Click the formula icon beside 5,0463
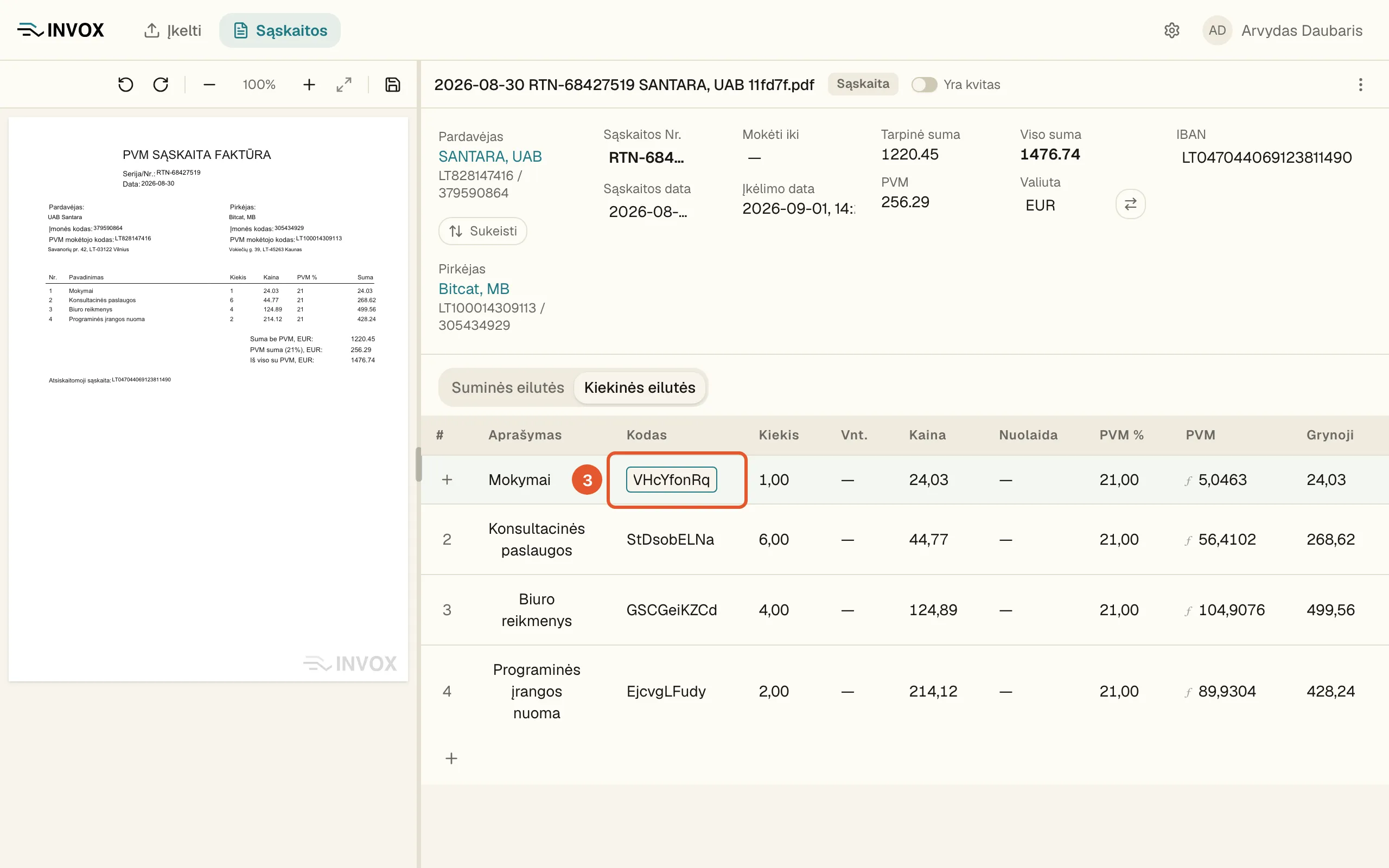This screenshot has height=868, width=1389. click(1188, 481)
